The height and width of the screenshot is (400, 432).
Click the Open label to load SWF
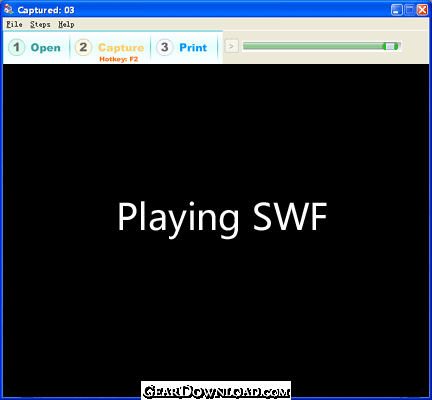pos(46,48)
